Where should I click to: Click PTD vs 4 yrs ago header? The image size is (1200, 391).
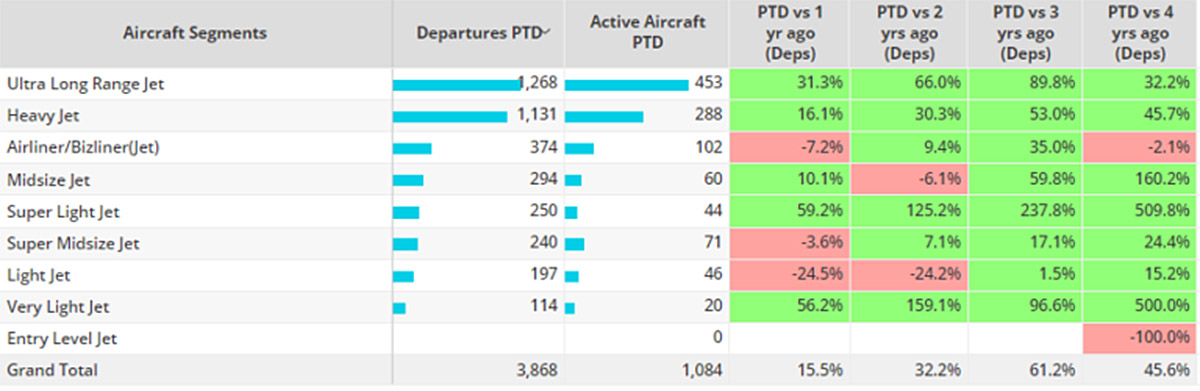click(x=1143, y=32)
